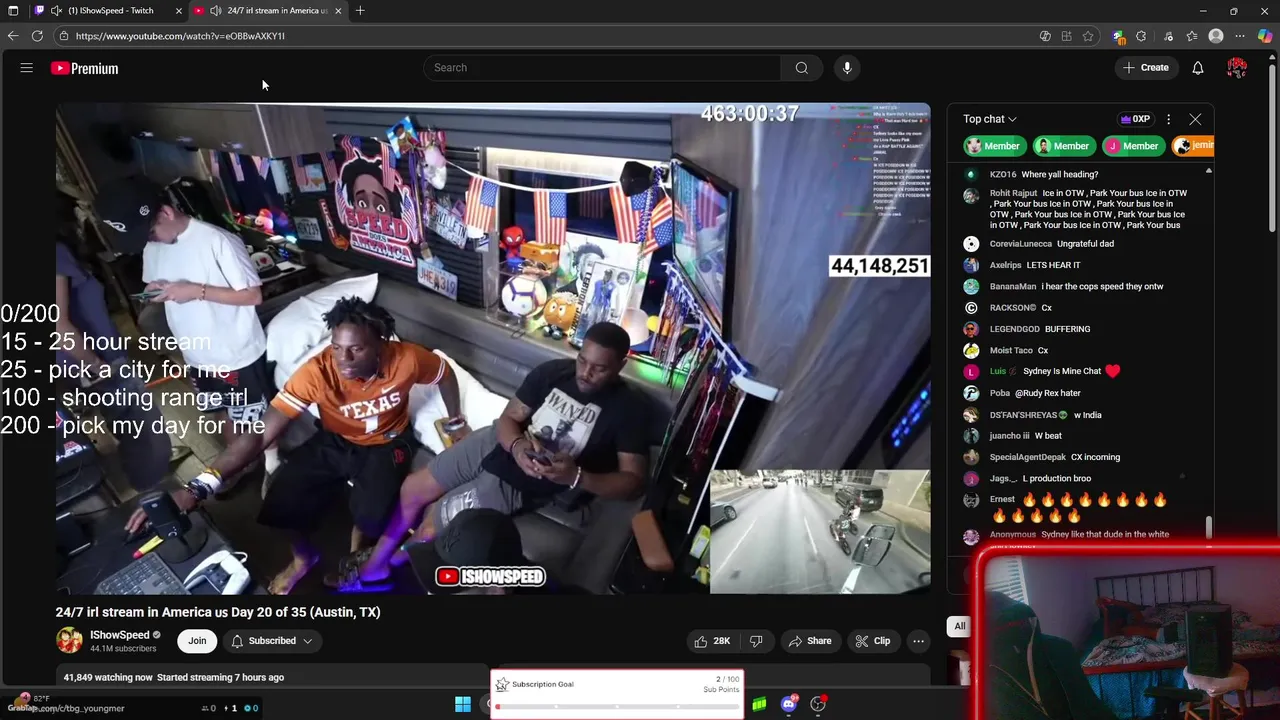Open browser profile avatar
Screen dimensions: 1280x720
(1216, 36)
